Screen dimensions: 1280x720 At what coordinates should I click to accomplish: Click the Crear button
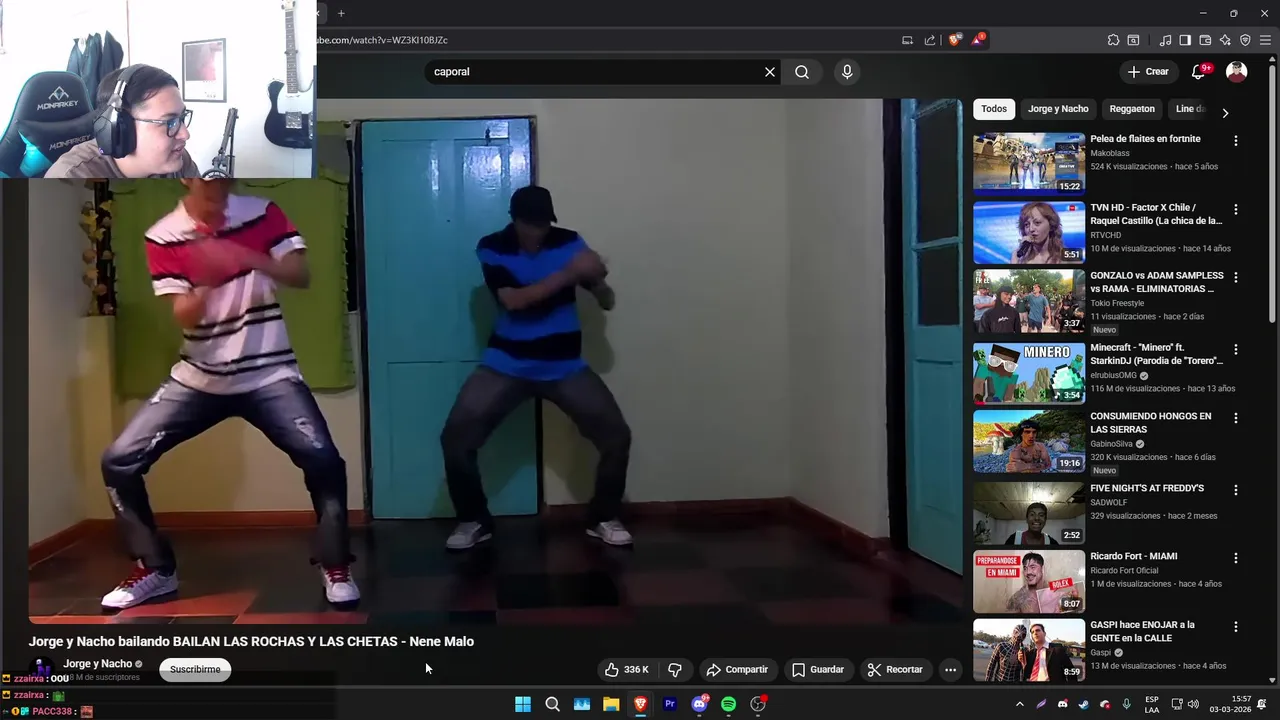click(1147, 72)
